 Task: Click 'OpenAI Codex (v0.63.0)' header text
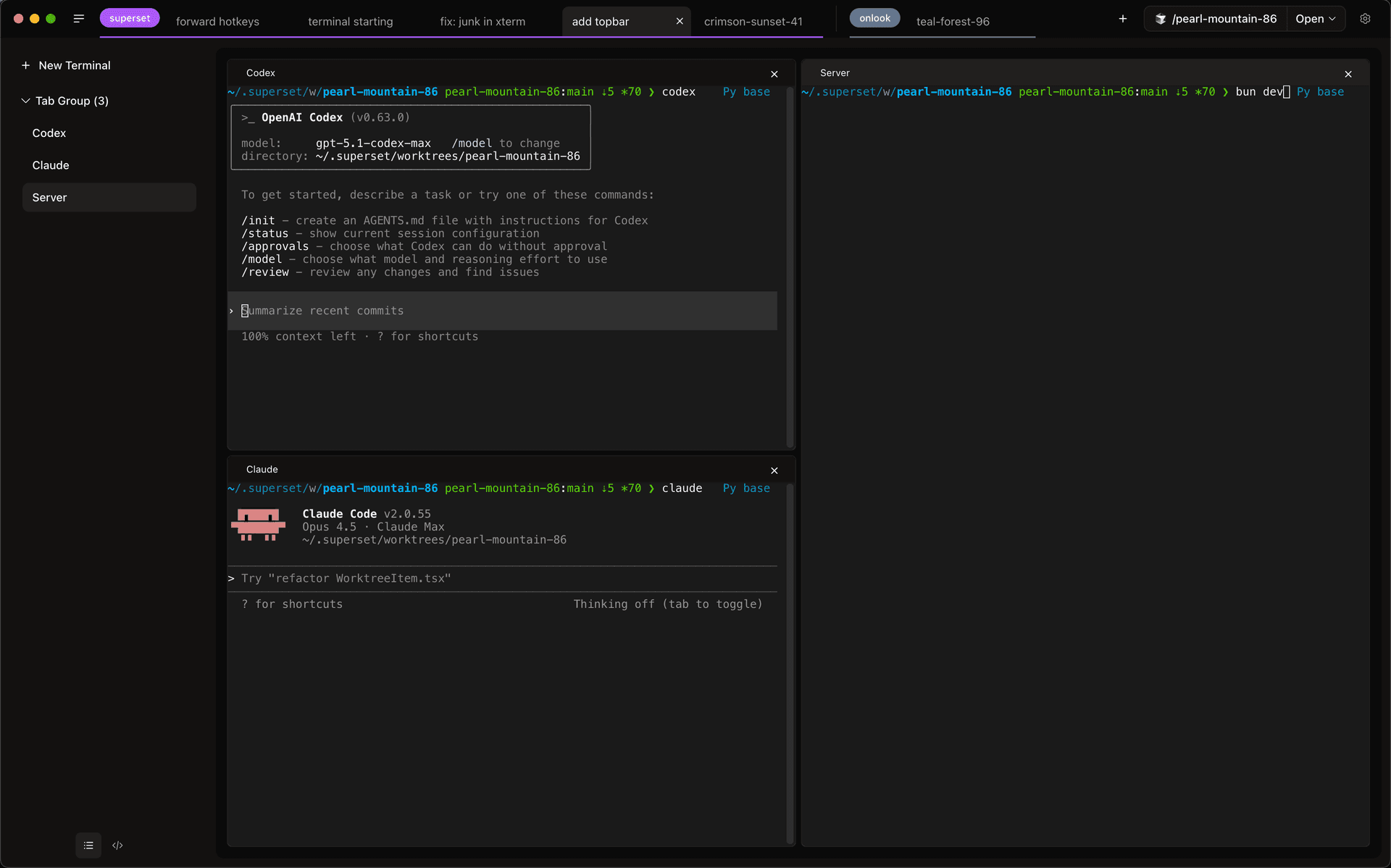click(335, 117)
